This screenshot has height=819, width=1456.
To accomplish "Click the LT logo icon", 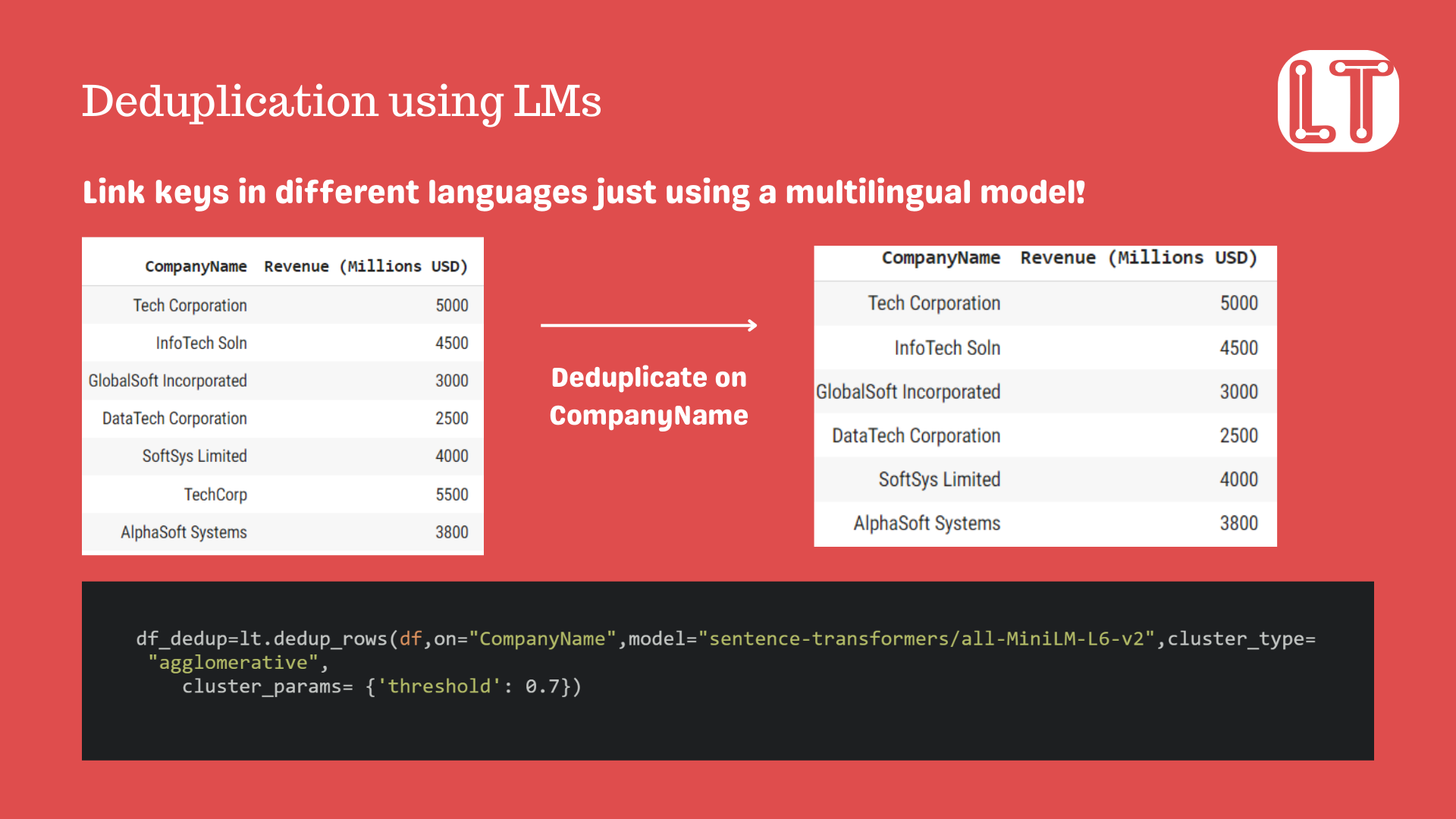I will click(1338, 101).
